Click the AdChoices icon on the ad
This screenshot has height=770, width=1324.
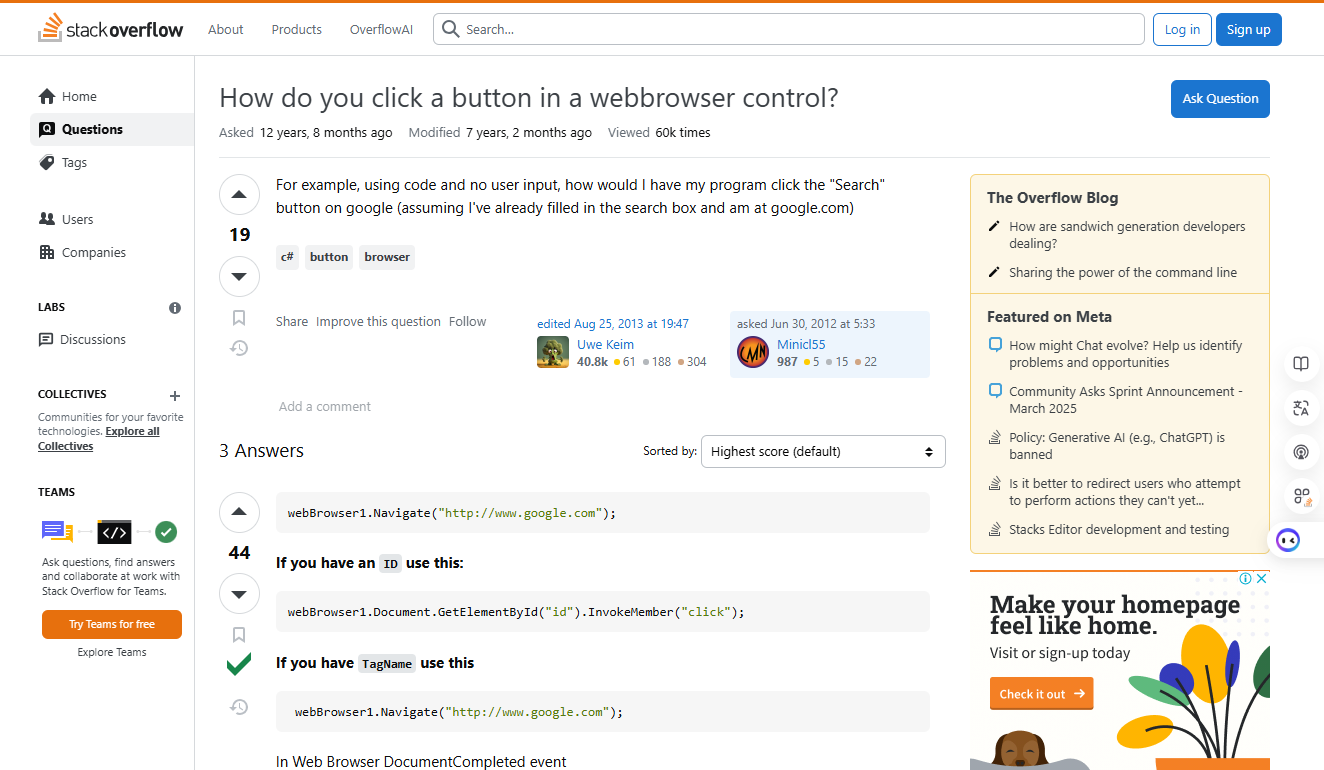(x=1246, y=578)
